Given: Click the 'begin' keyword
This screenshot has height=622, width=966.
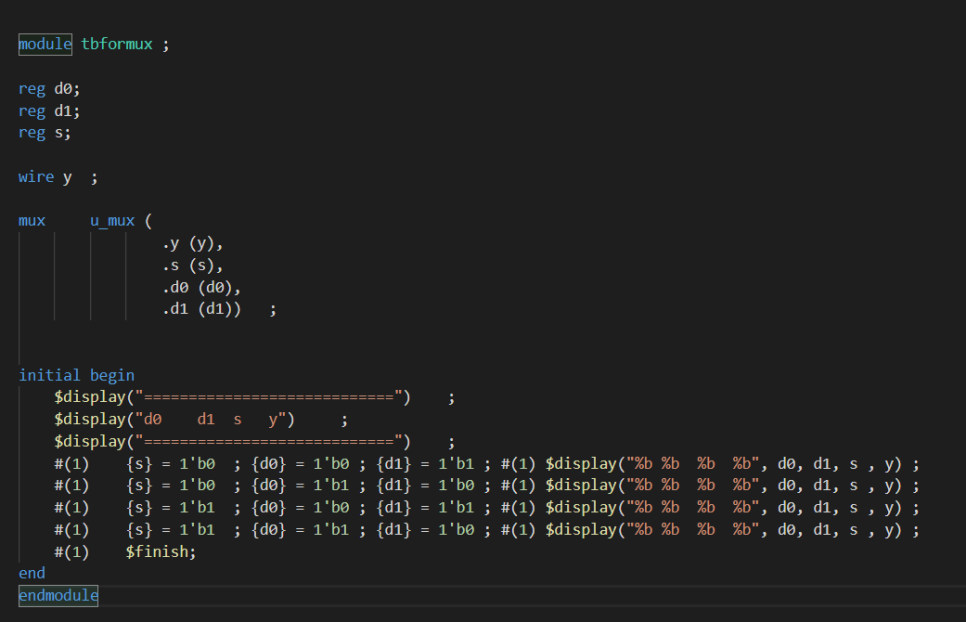Looking at the screenshot, I should click(112, 376).
